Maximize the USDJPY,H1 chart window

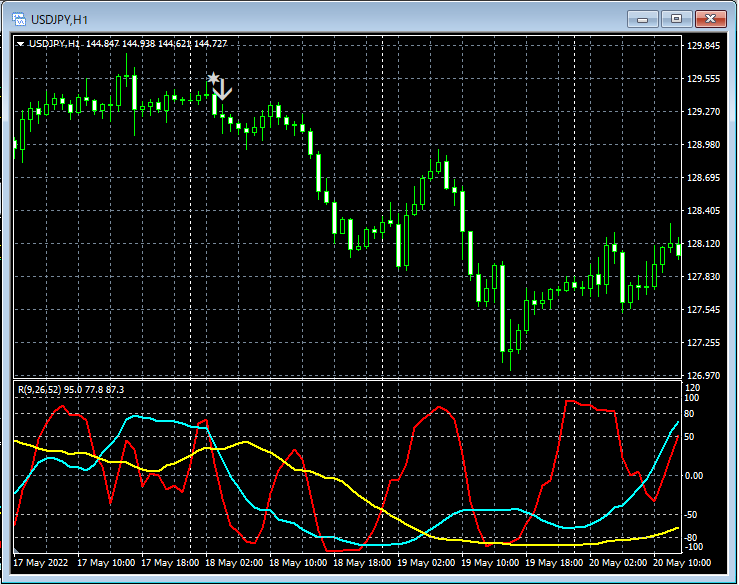point(676,19)
